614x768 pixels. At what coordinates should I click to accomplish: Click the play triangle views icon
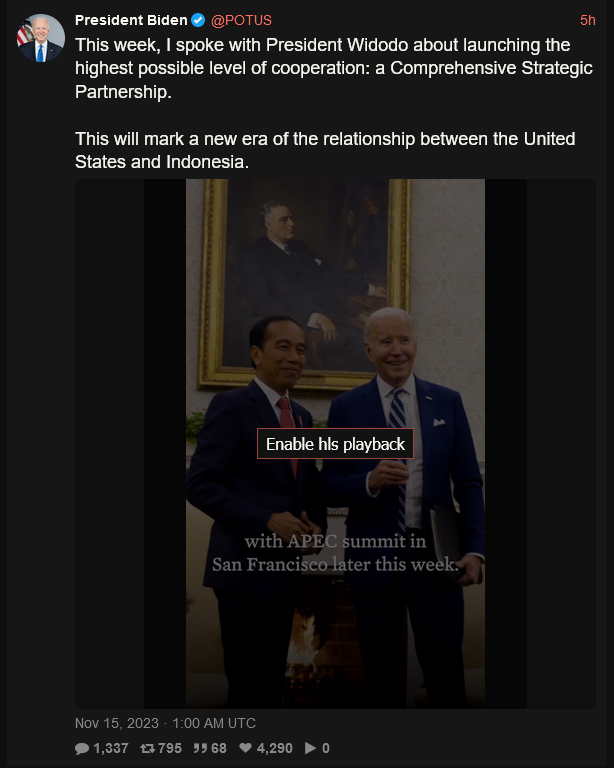[x=310, y=748]
